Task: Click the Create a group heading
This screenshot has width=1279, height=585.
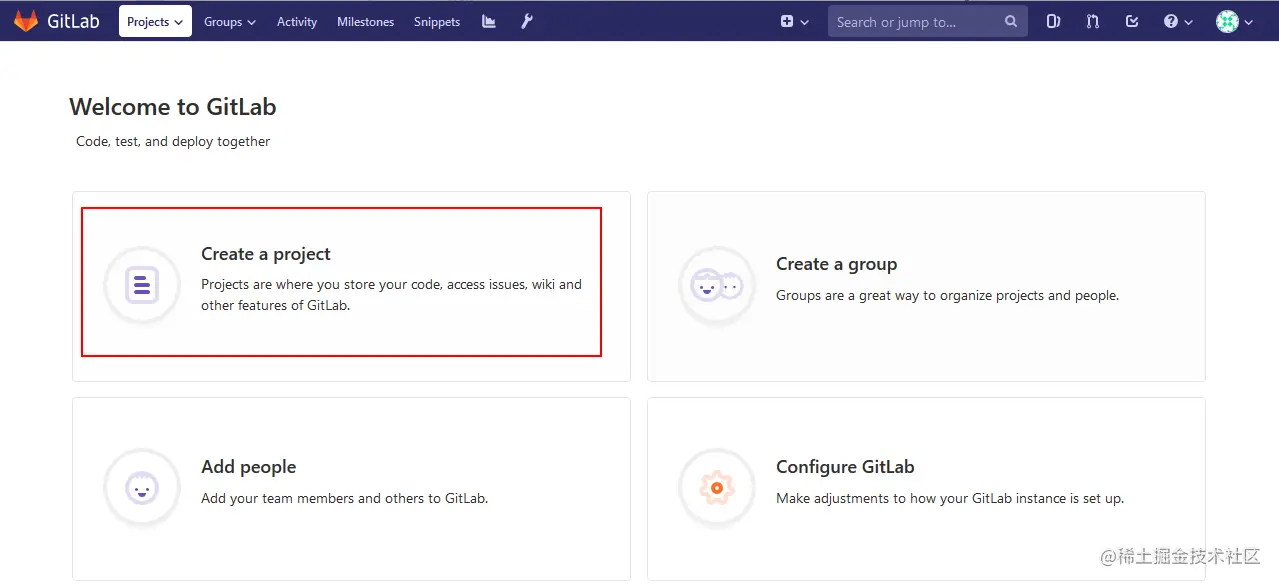Action: click(836, 264)
